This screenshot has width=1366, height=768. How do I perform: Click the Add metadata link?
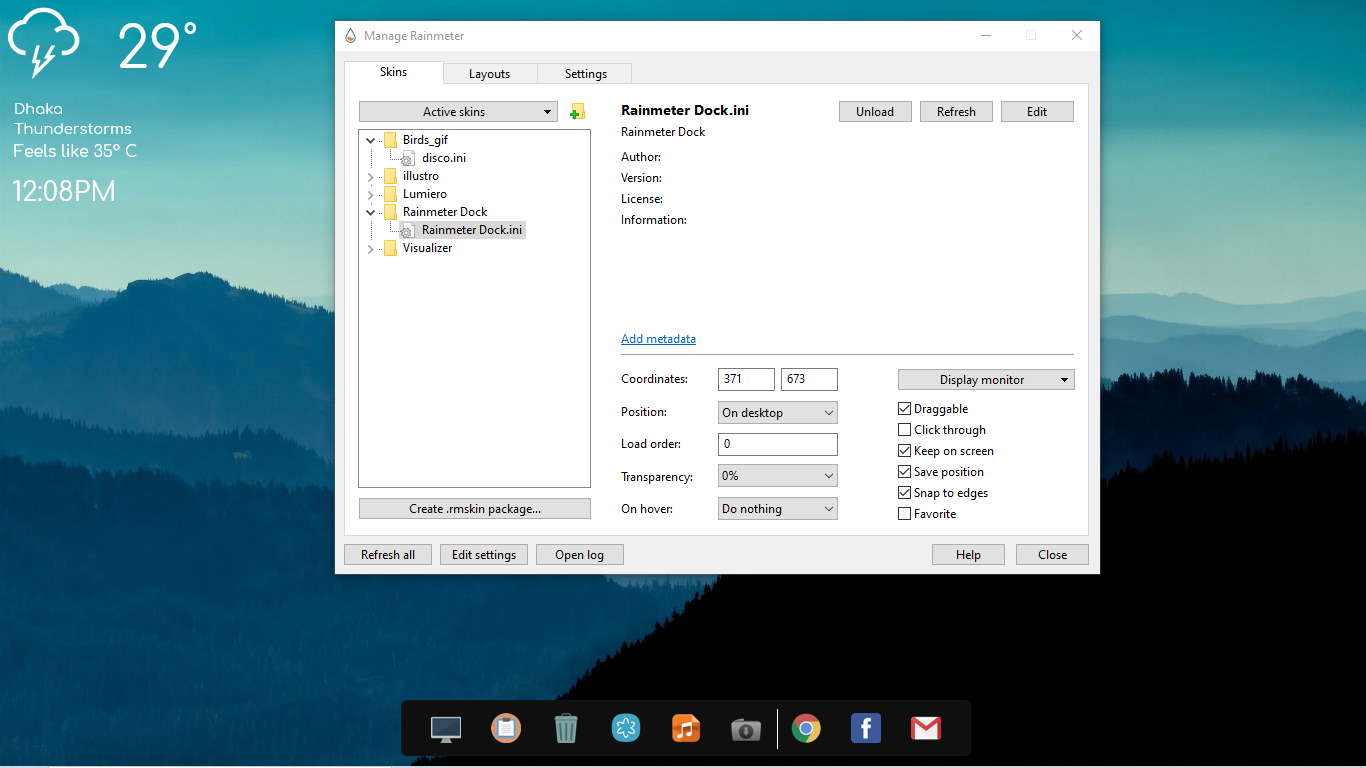tap(658, 339)
